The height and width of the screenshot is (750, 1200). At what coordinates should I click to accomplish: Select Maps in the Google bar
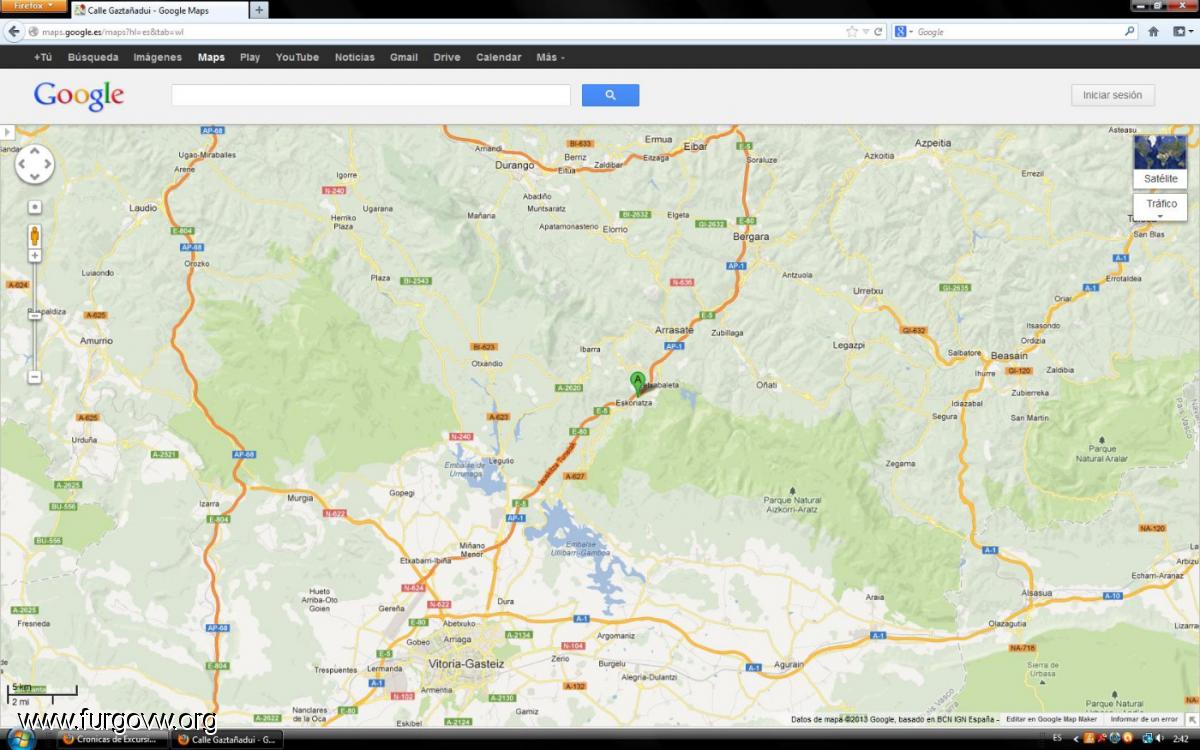[x=211, y=57]
